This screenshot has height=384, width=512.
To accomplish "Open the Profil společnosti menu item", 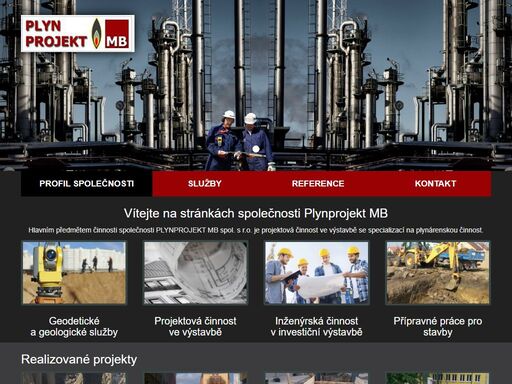I will pos(87,183).
